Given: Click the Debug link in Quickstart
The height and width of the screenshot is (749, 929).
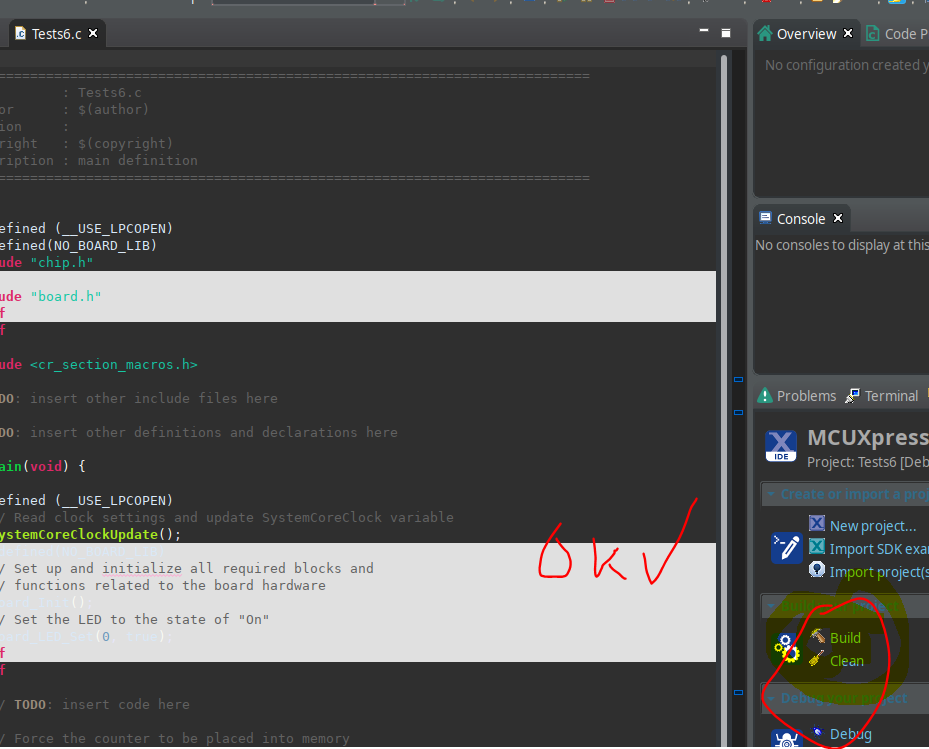Looking at the screenshot, I should (850, 734).
